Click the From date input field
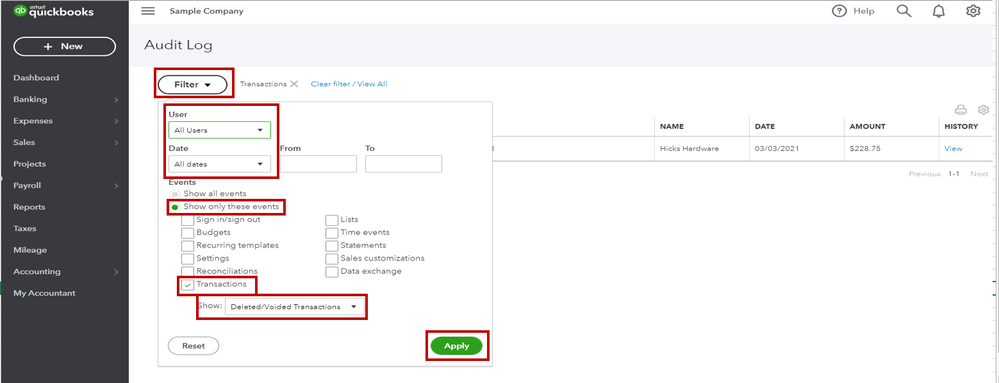The image size is (999, 383). tap(318, 164)
